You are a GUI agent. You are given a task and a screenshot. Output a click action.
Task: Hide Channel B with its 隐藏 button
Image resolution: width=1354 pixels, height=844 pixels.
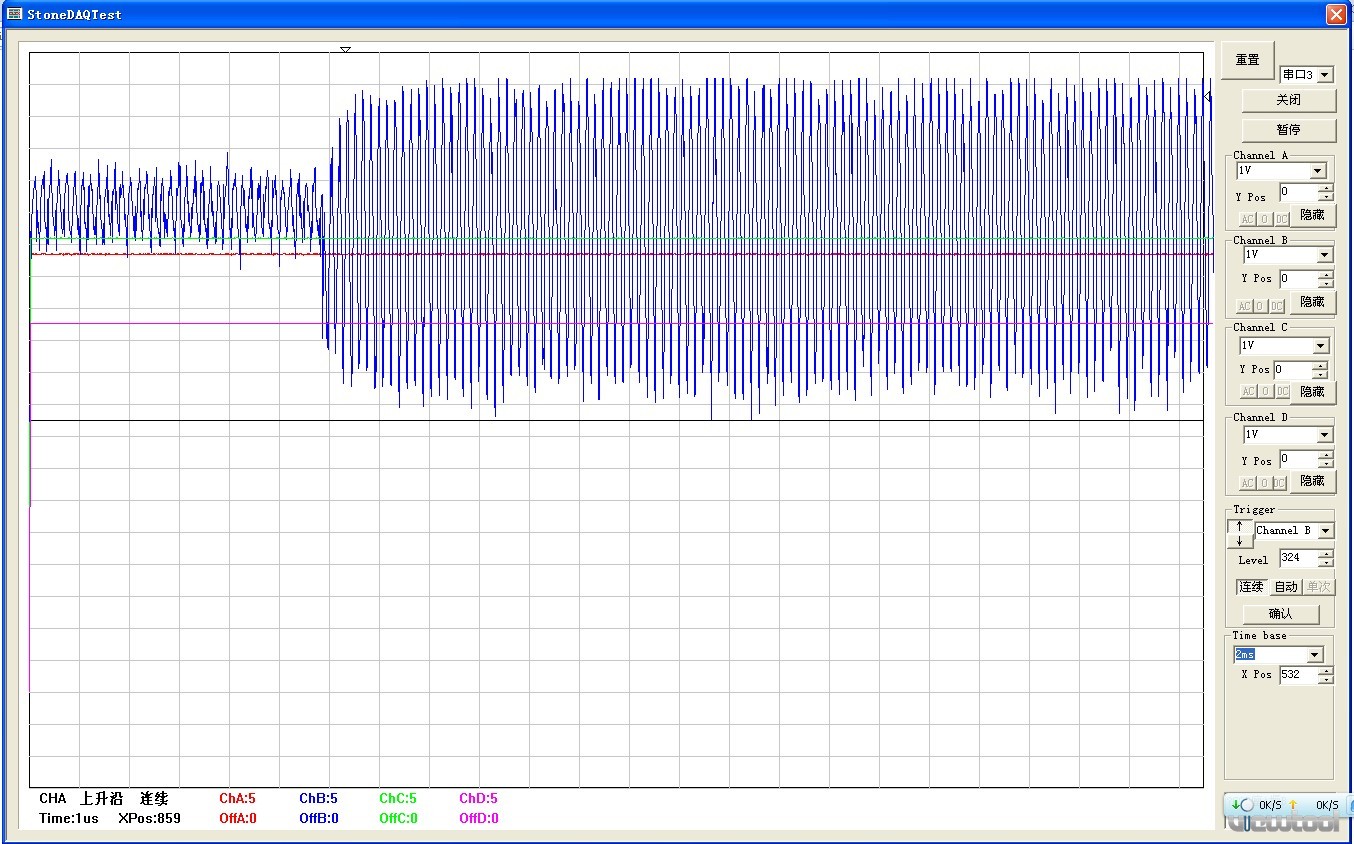coord(1312,301)
